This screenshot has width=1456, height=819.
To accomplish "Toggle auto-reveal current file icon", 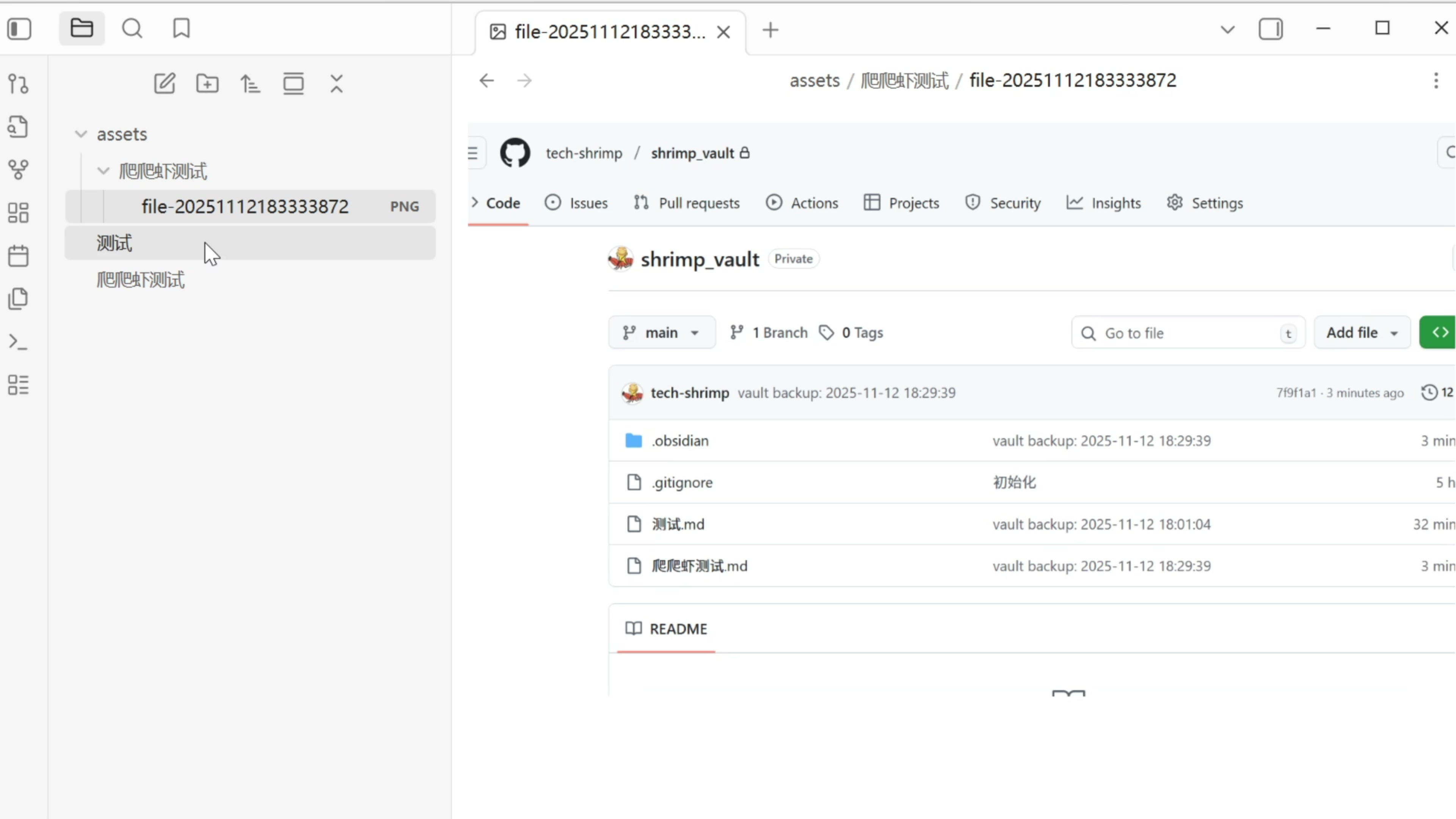I will coord(293,84).
